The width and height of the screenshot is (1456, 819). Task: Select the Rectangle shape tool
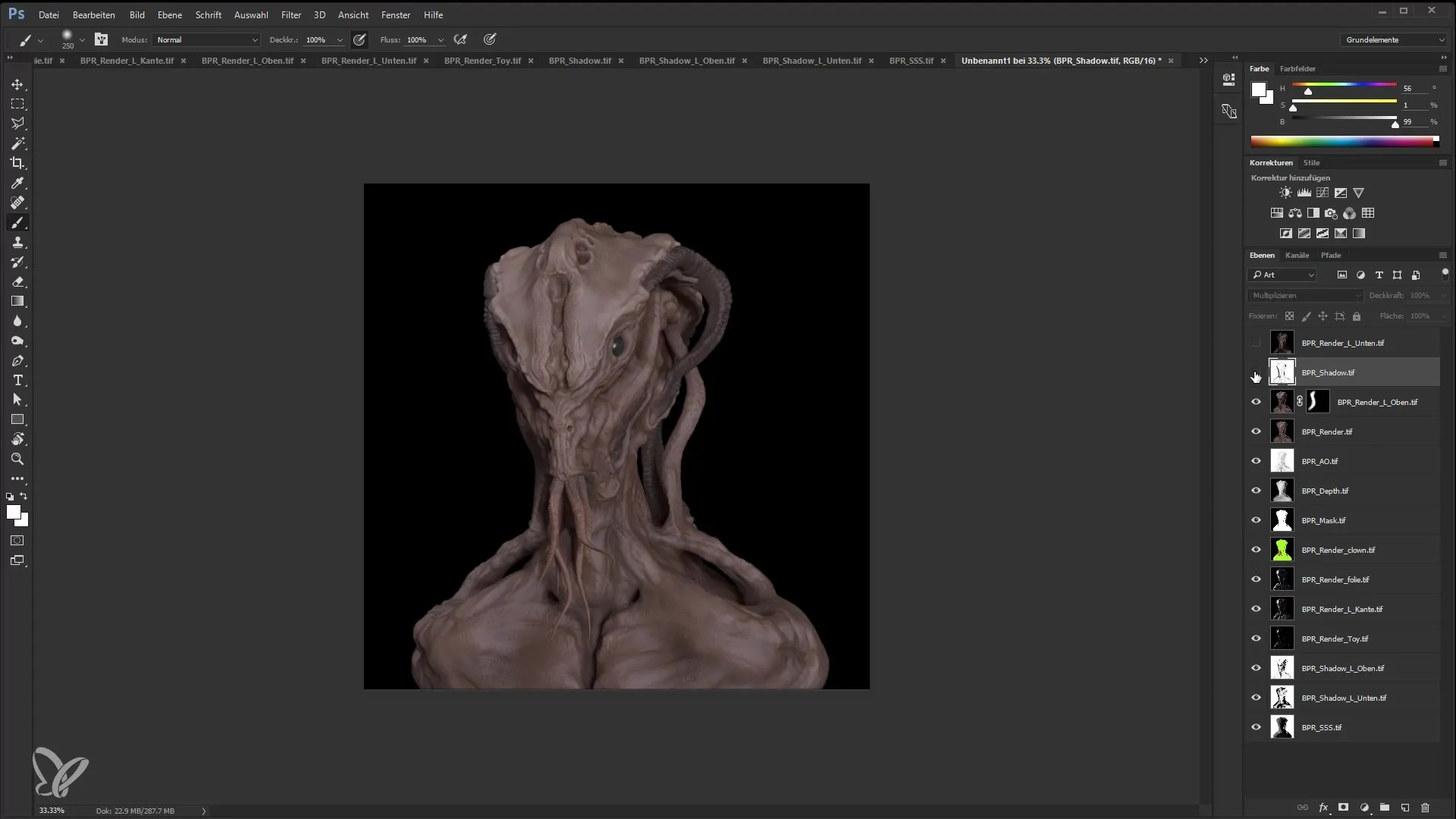[x=17, y=420]
